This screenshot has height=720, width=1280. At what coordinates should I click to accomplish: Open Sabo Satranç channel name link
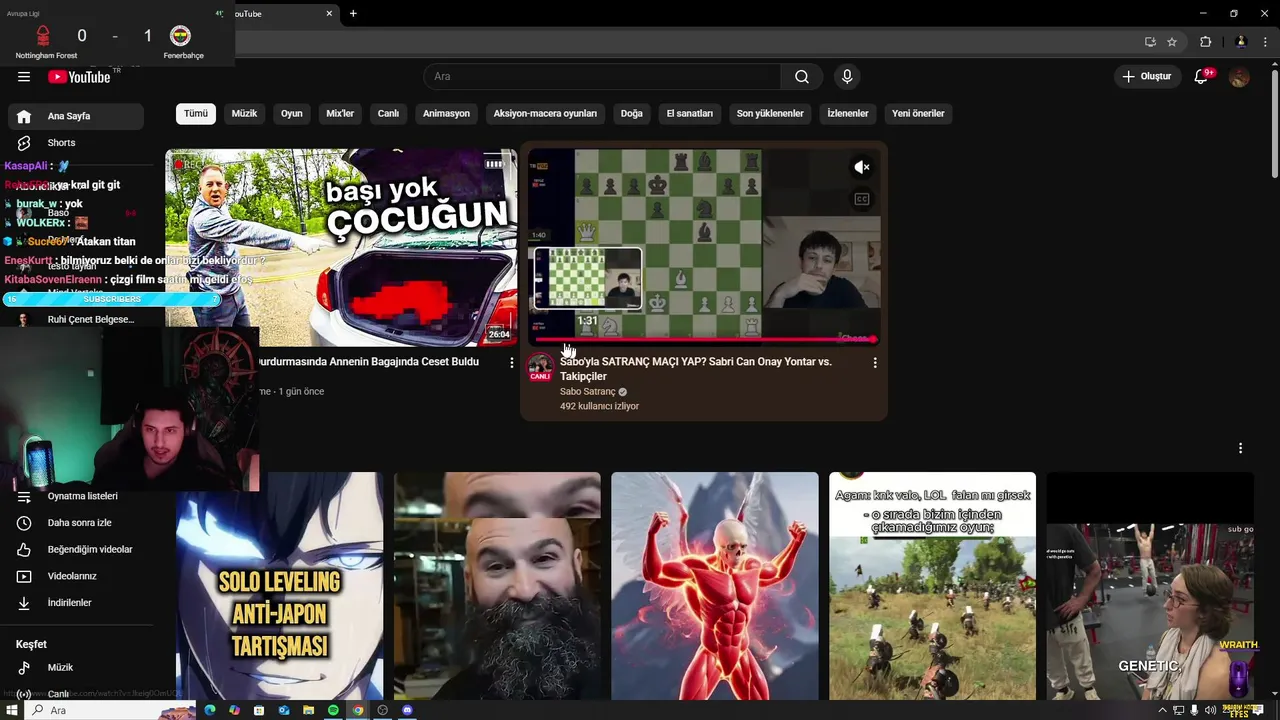click(x=588, y=392)
